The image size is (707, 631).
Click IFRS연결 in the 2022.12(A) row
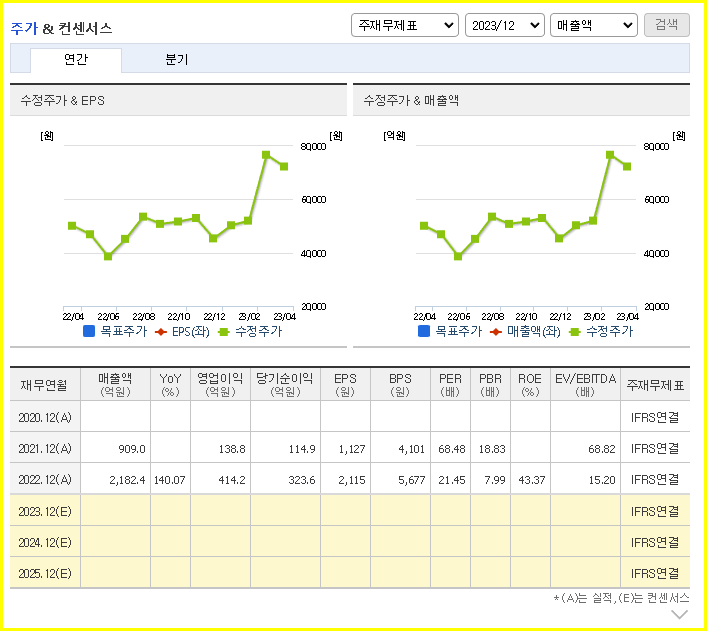coord(655,480)
